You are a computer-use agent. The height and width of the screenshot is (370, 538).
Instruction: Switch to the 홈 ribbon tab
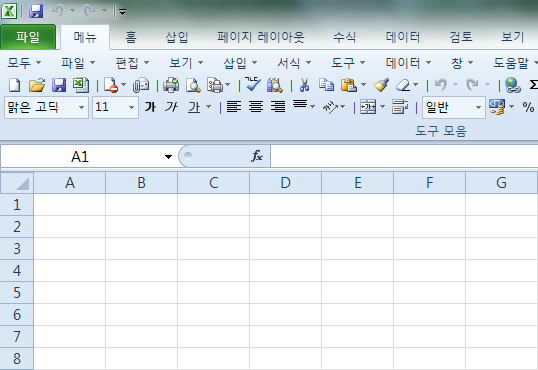click(131, 37)
